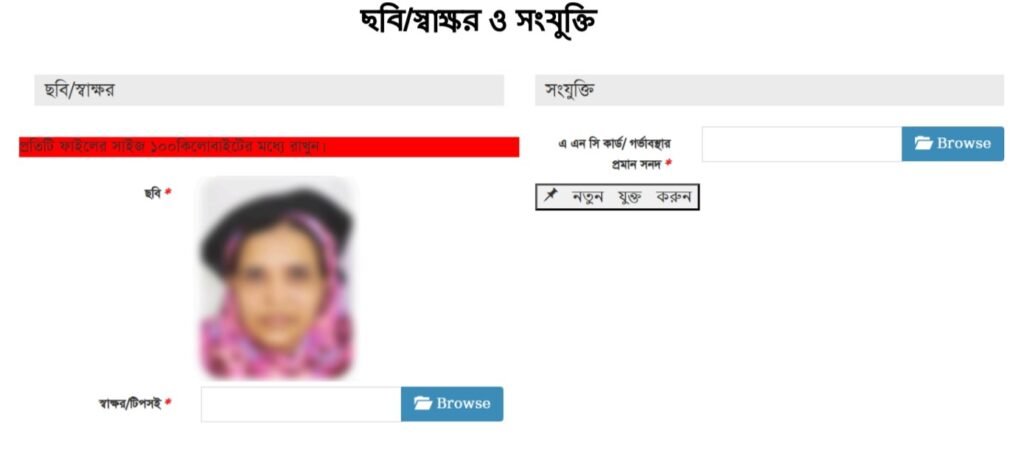Click the ছবি/স্বাক্ষর ও সংযুক্তি page title
This screenshot has width=1024, height=476.
click(x=478, y=22)
